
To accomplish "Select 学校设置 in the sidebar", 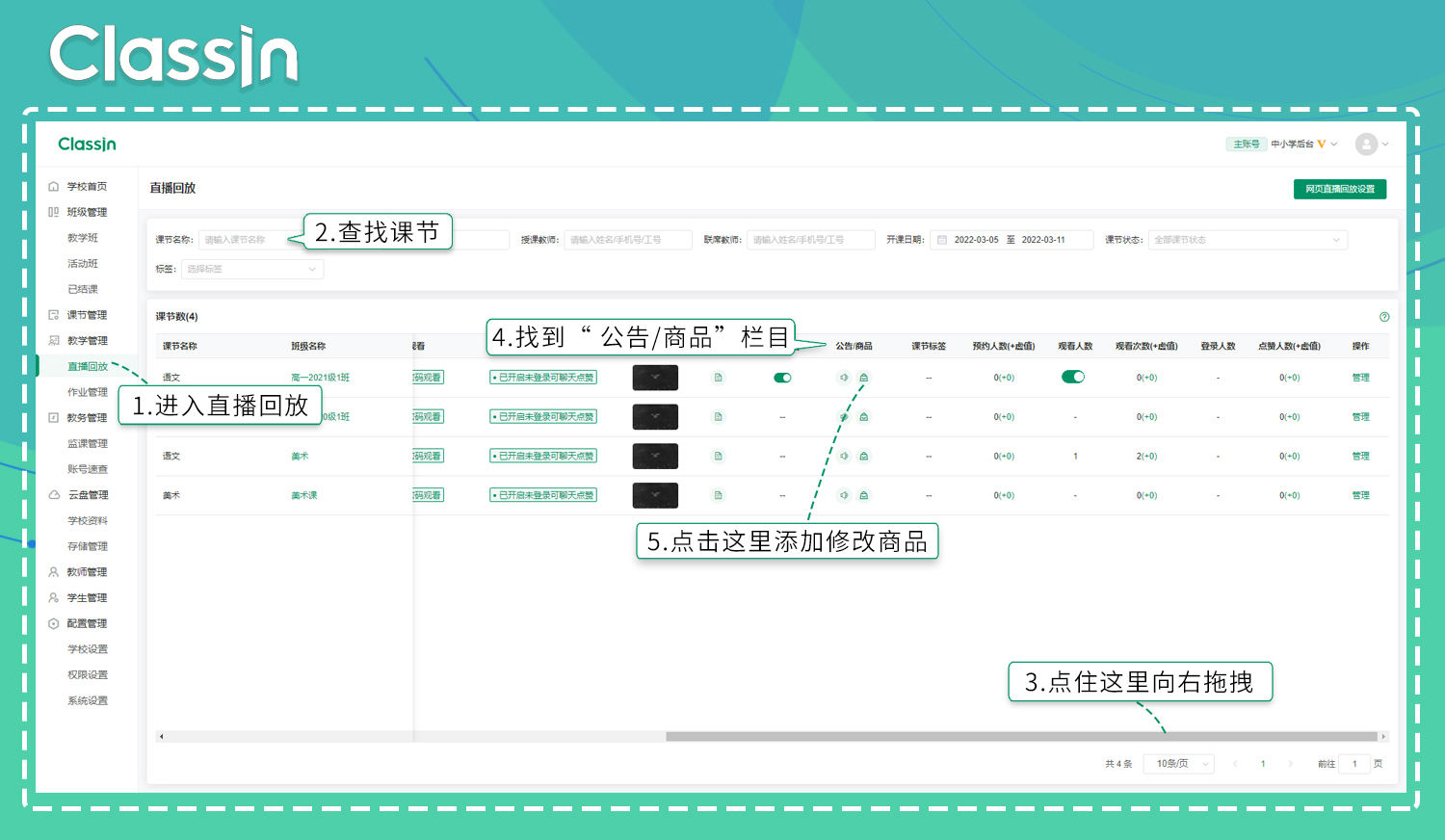I will click(88, 649).
